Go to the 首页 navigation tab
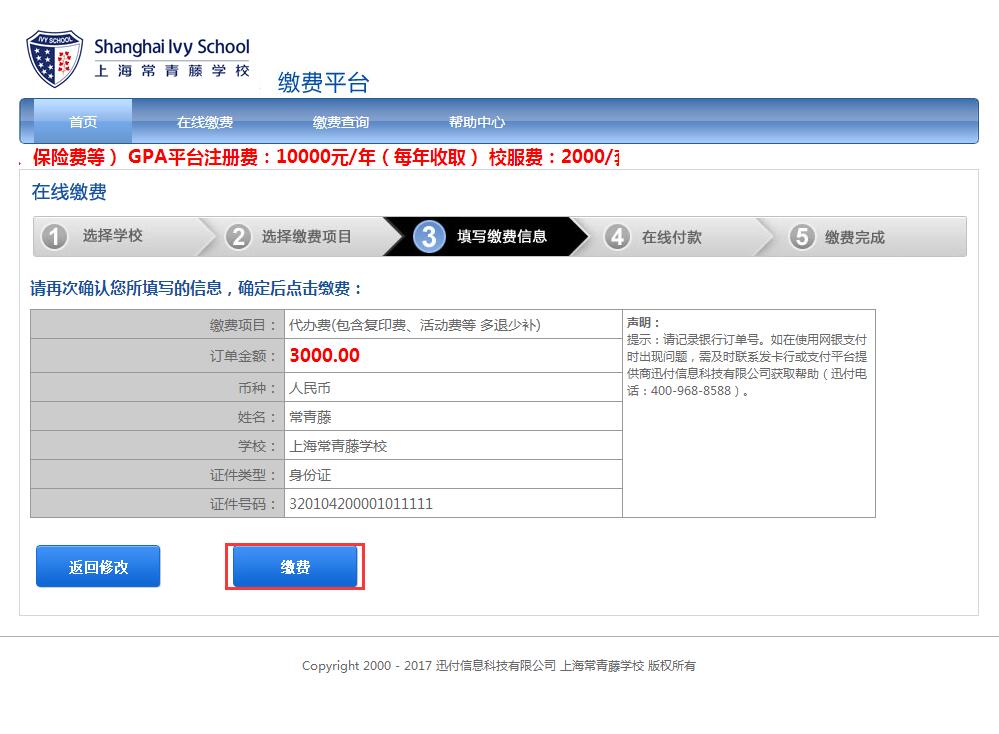The height and width of the screenshot is (734, 999). coord(83,122)
